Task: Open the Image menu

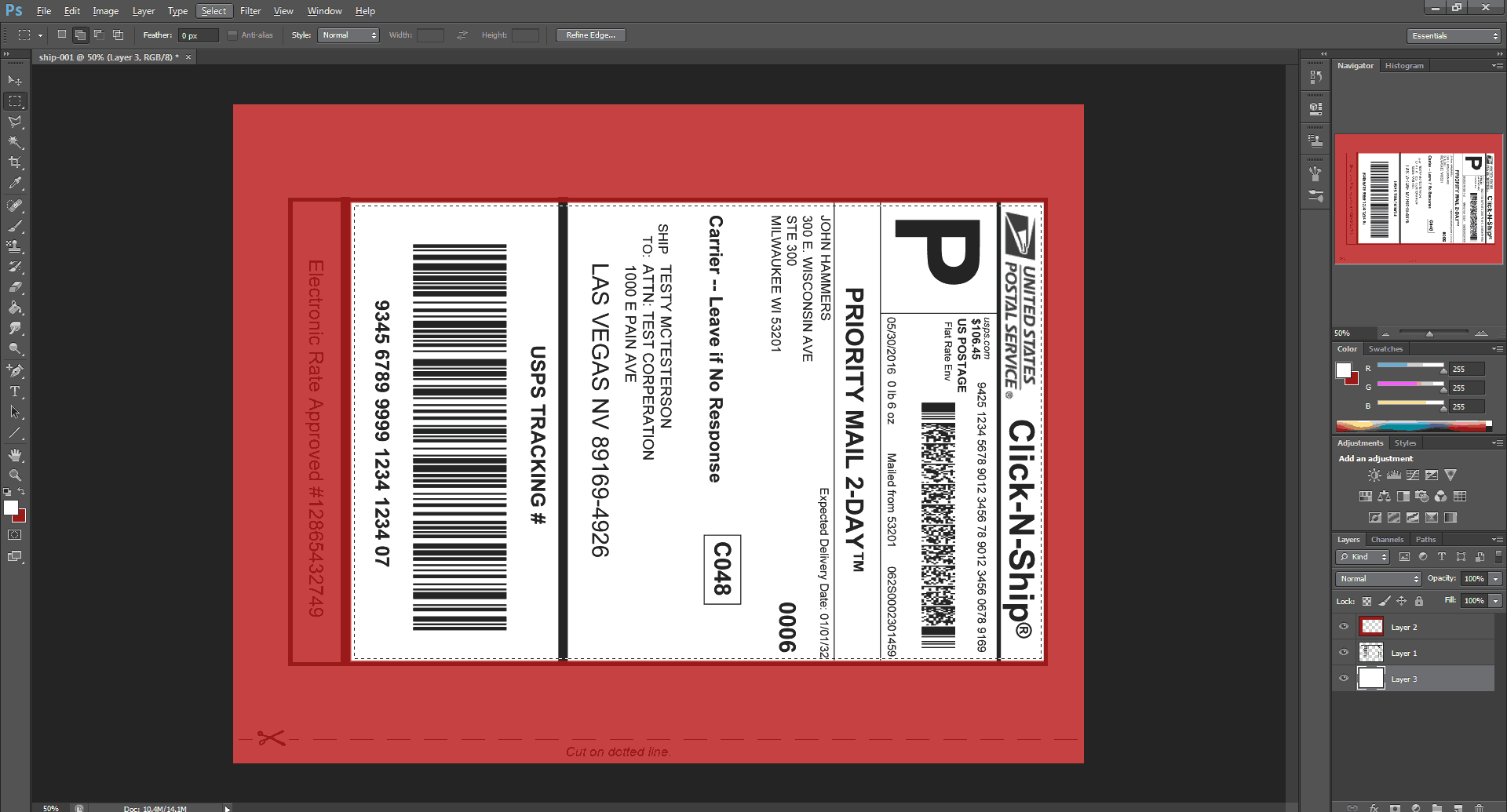Action: (x=106, y=11)
